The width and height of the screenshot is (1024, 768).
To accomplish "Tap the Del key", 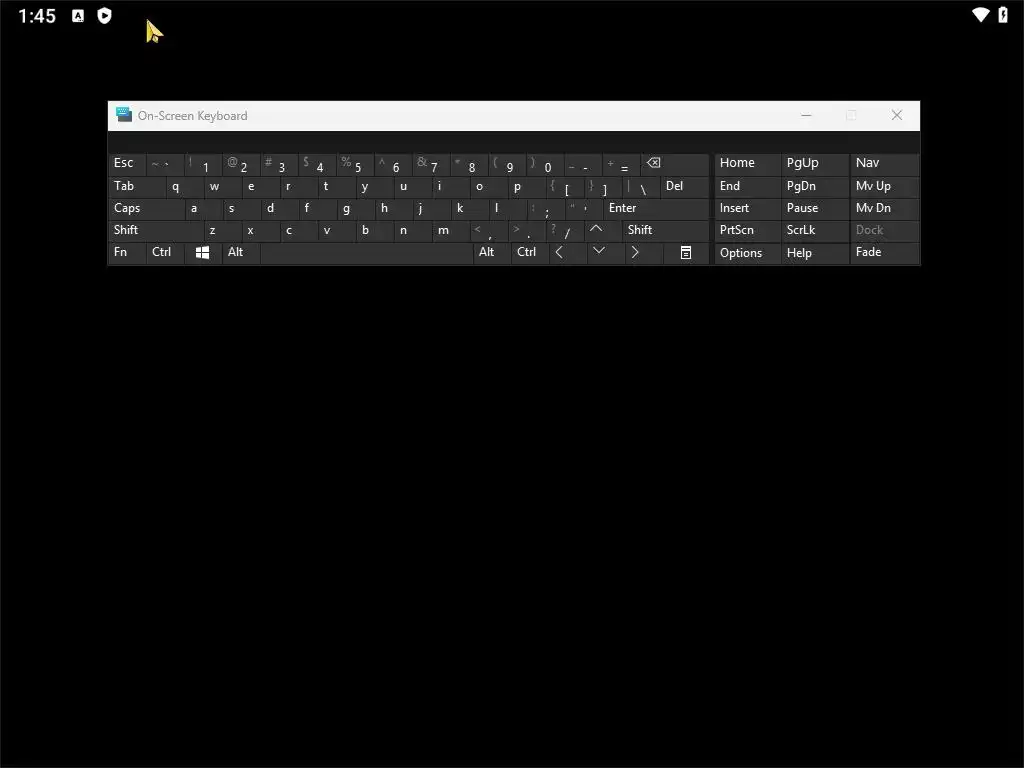I will [684, 187].
